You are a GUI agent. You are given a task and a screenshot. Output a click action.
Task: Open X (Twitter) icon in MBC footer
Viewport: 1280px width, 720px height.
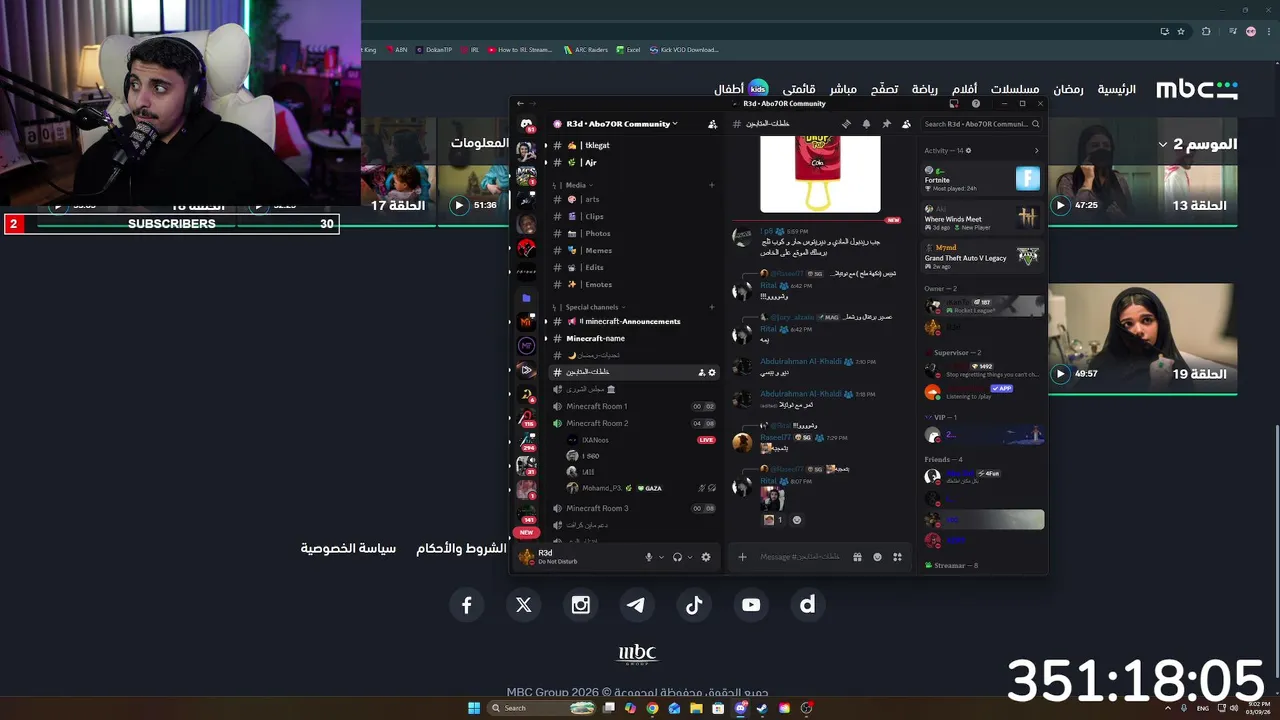523,604
